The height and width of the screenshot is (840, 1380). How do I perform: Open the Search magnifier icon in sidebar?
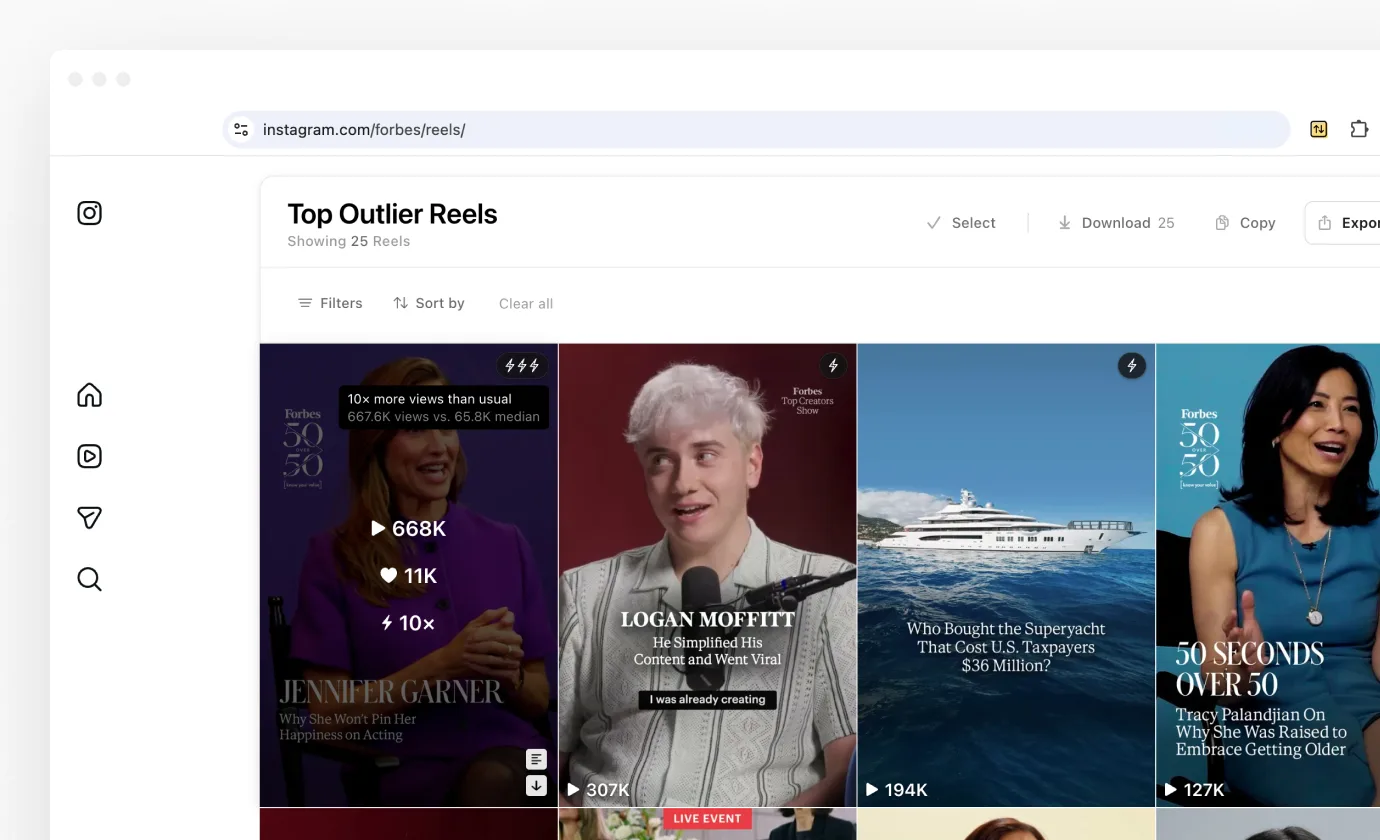click(x=90, y=579)
